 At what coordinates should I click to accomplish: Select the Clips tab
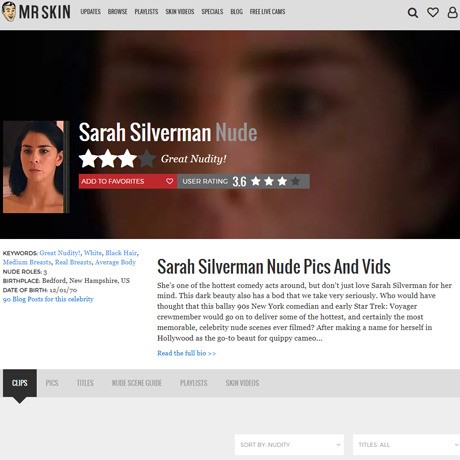[x=20, y=383]
